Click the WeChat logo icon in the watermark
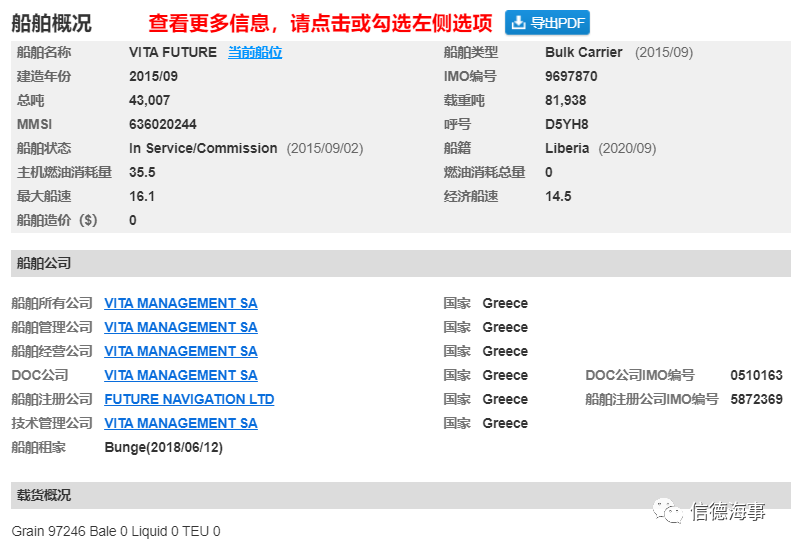The width and height of the screenshot is (791, 546). pyautogui.click(x=669, y=511)
